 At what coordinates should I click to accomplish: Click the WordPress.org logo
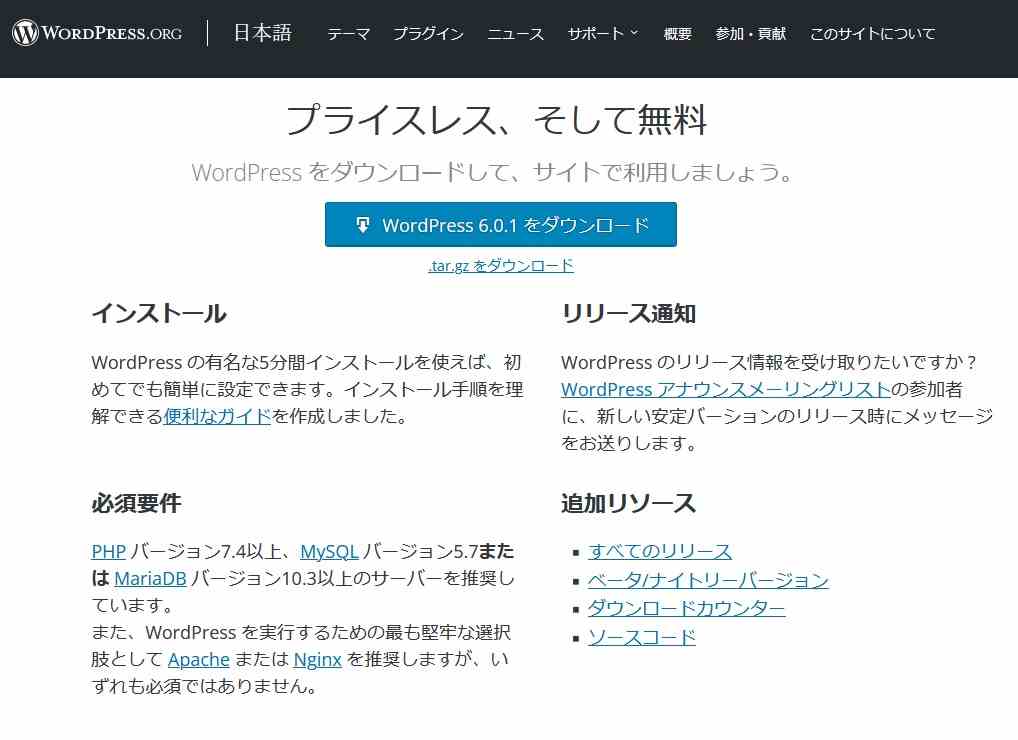(x=97, y=31)
